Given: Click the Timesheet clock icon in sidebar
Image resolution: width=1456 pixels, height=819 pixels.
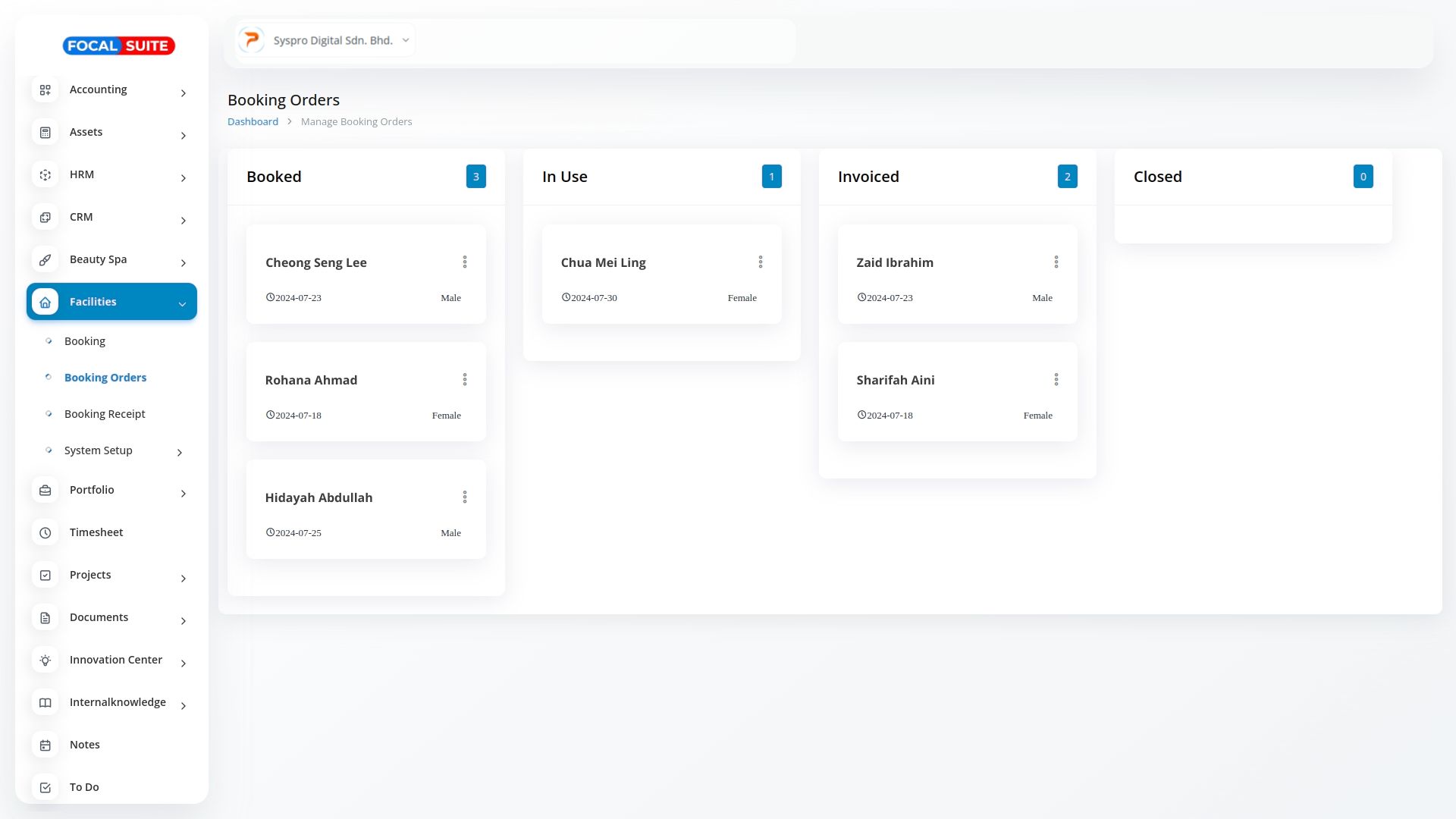Looking at the screenshot, I should 45,532.
